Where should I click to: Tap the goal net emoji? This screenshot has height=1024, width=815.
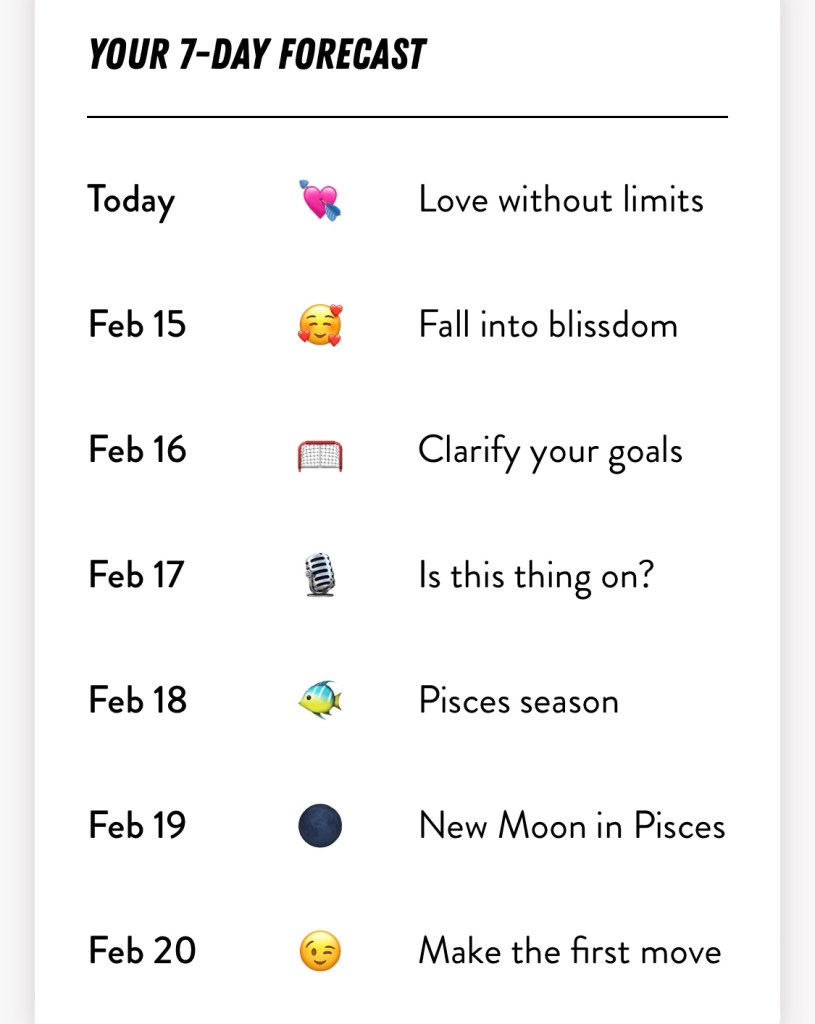click(320, 454)
